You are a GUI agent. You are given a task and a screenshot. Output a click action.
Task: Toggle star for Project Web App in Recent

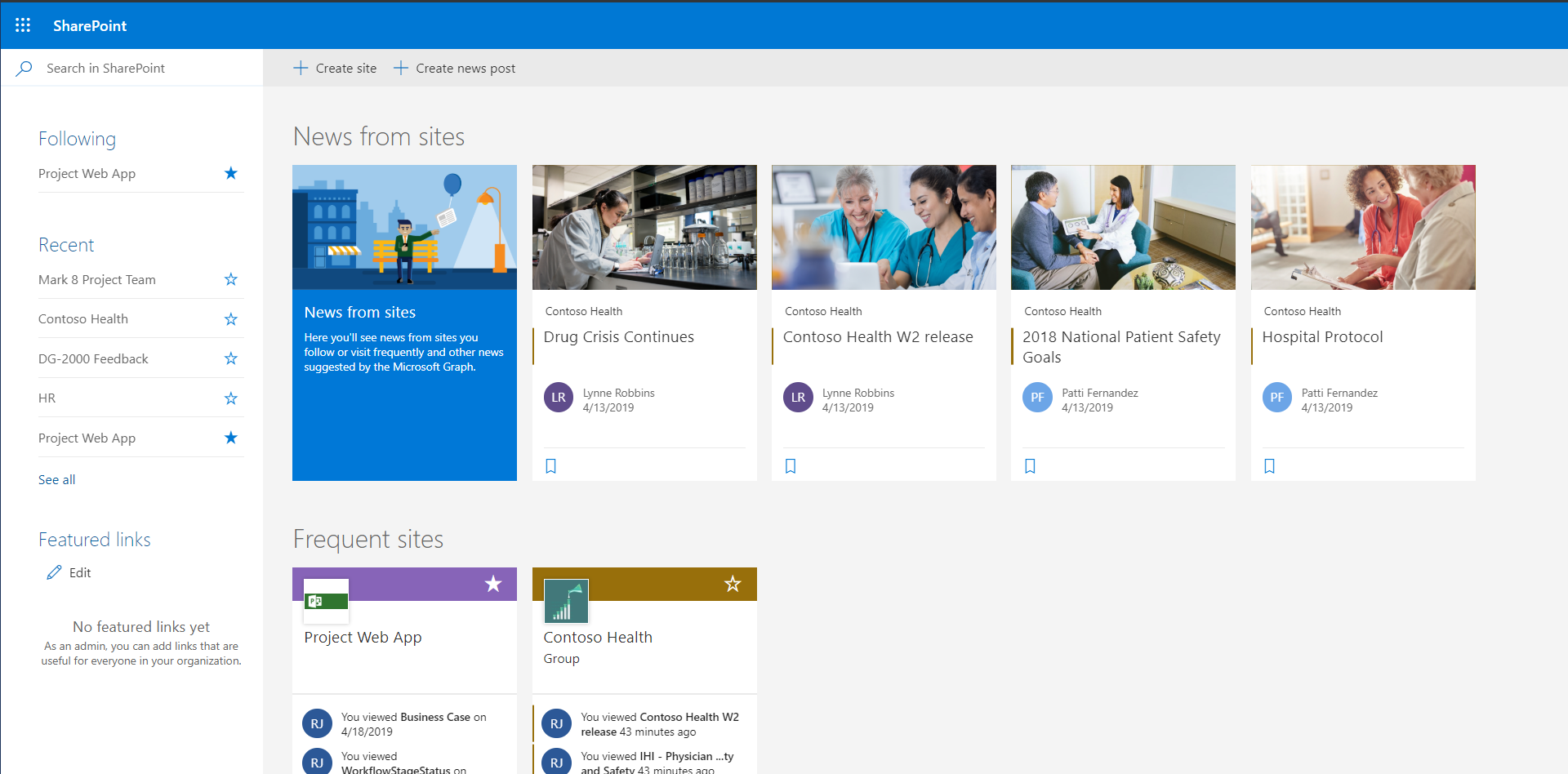coord(231,438)
